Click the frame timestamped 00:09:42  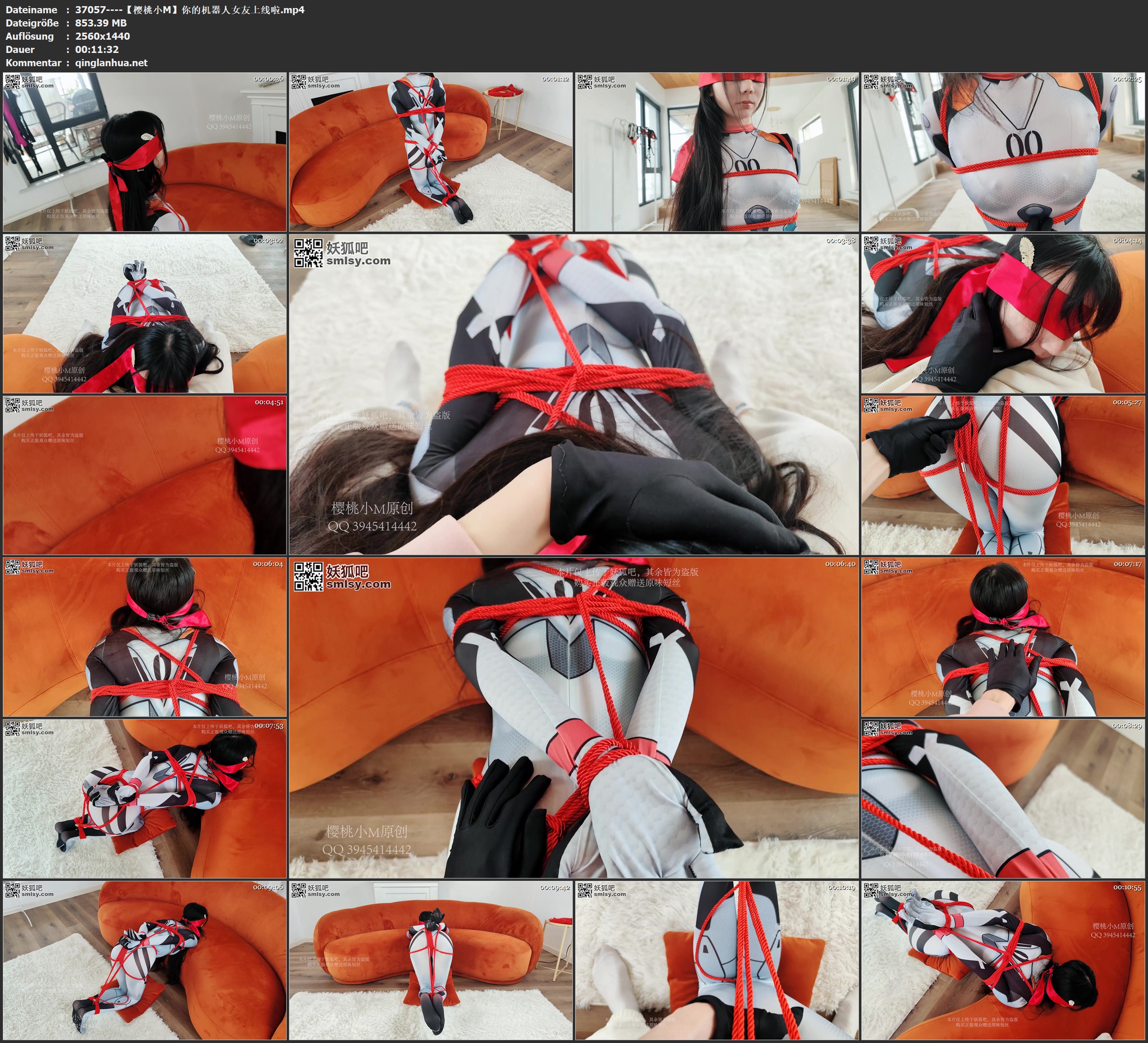[430, 960]
